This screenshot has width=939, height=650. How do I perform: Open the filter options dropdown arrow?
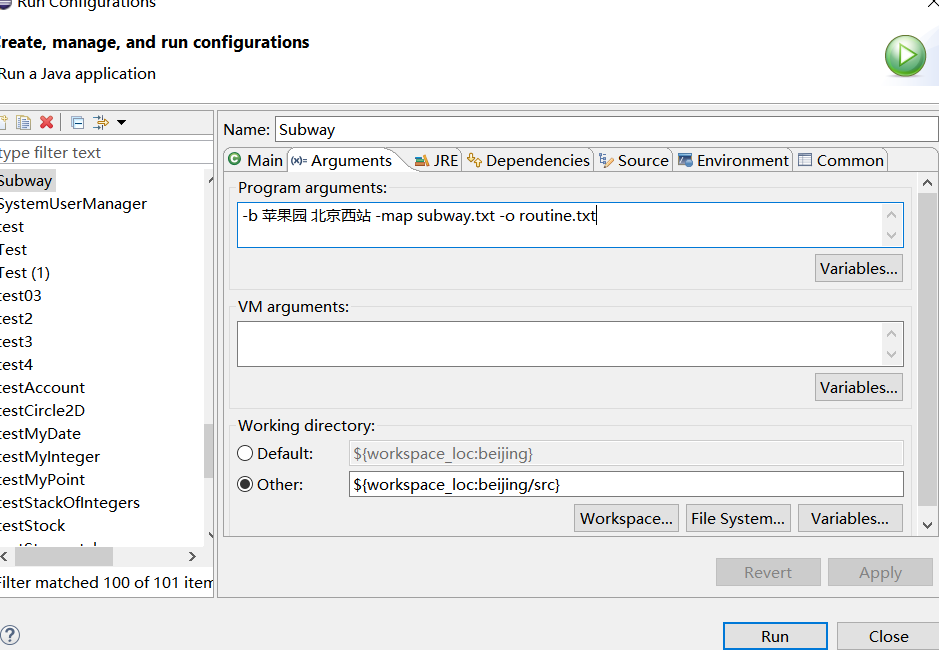[x=121, y=122]
